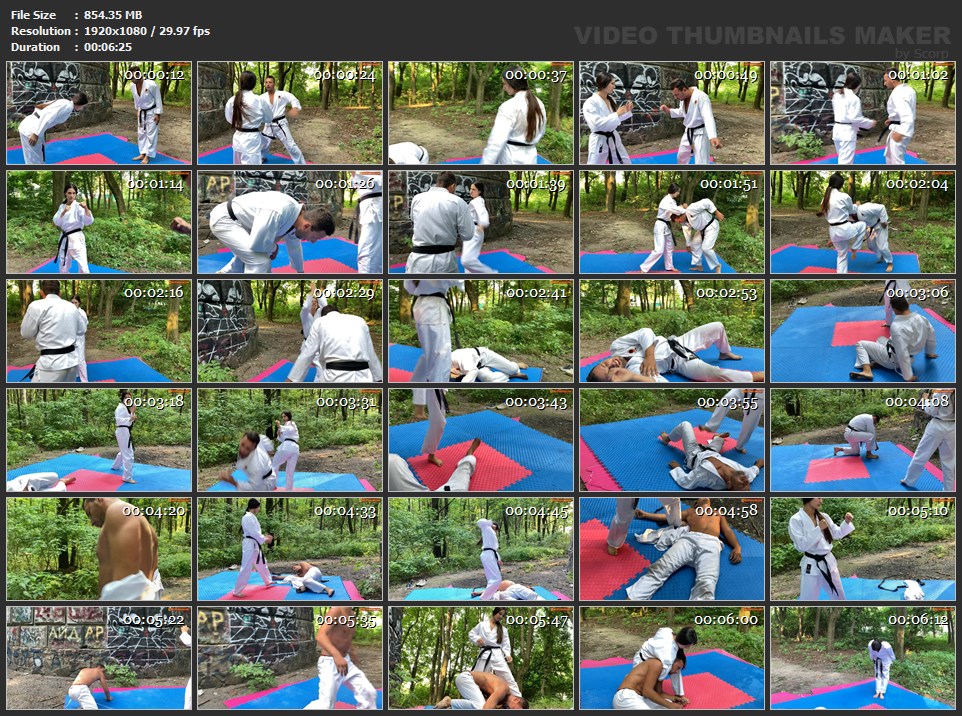The height and width of the screenshot is (716, 962).
Task: Open the frame stamped 00:05:10
Action: tap(863, 549)
